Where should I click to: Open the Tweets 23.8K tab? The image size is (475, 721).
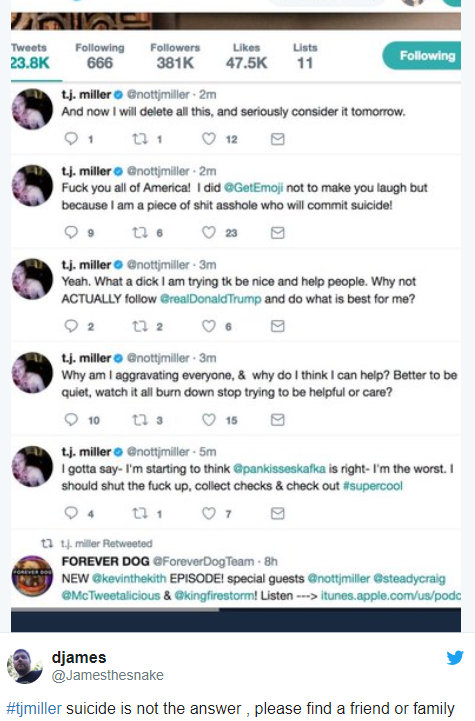[x=30, y=56]
